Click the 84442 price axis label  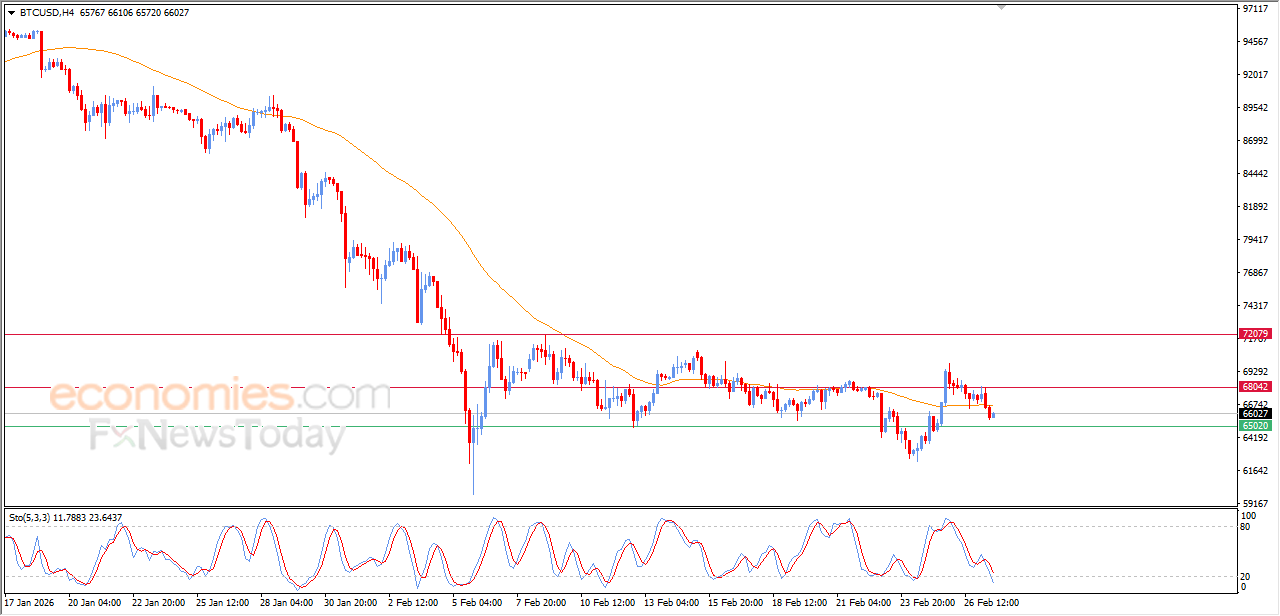[1256, 174]
